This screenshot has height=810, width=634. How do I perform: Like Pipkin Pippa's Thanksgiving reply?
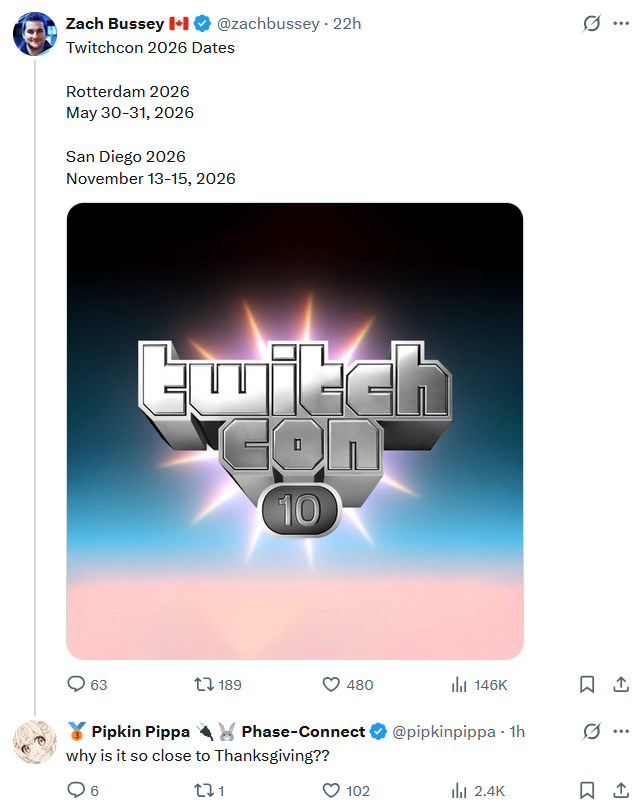click(332, 791)
